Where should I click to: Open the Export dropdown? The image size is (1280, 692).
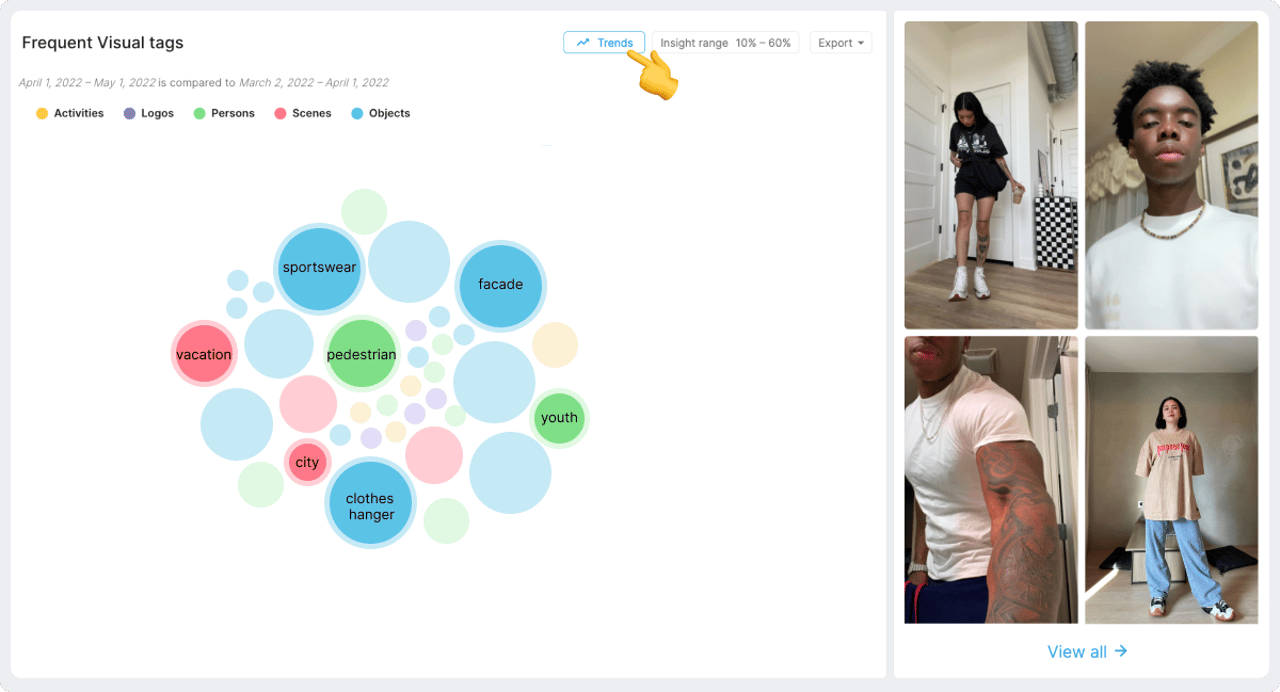pos(841,43)
